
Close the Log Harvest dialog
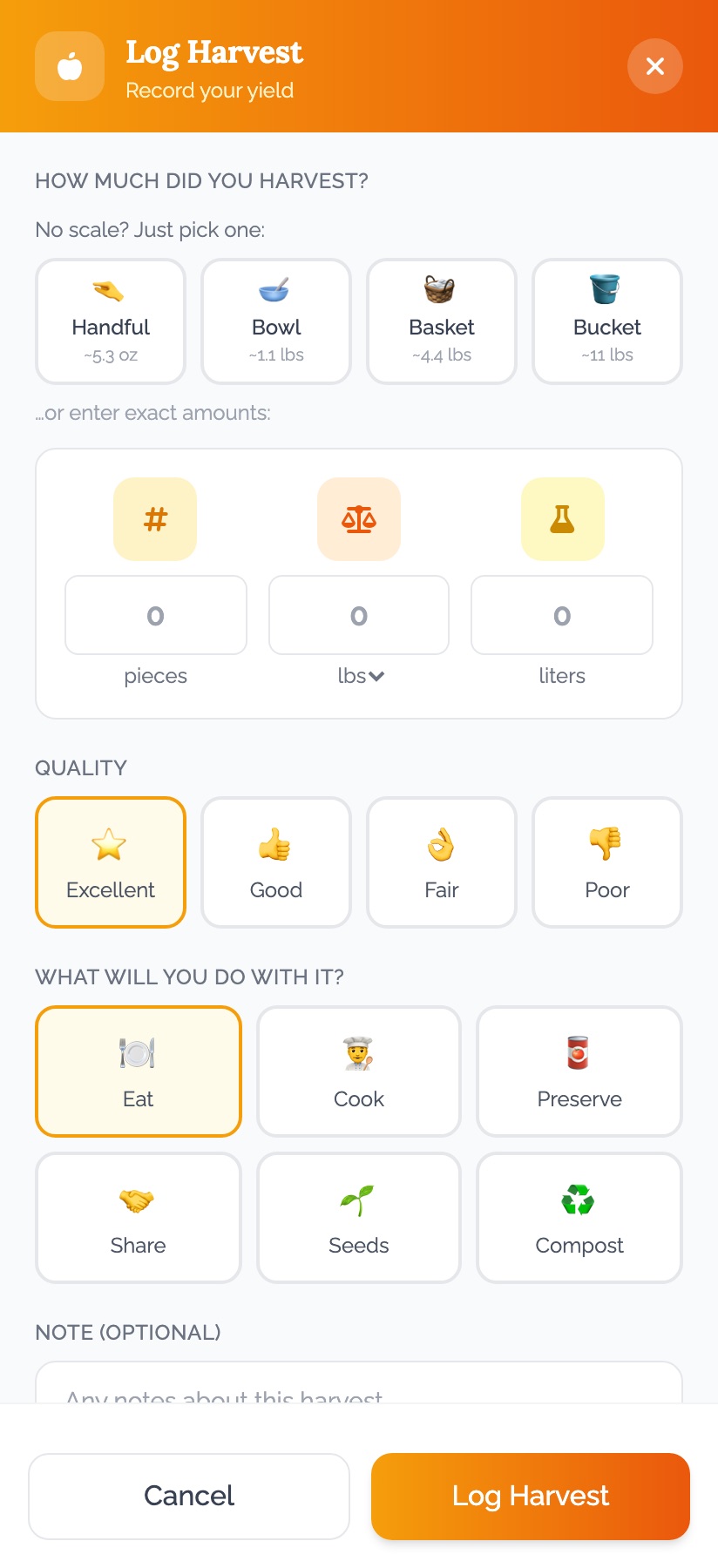655,66
